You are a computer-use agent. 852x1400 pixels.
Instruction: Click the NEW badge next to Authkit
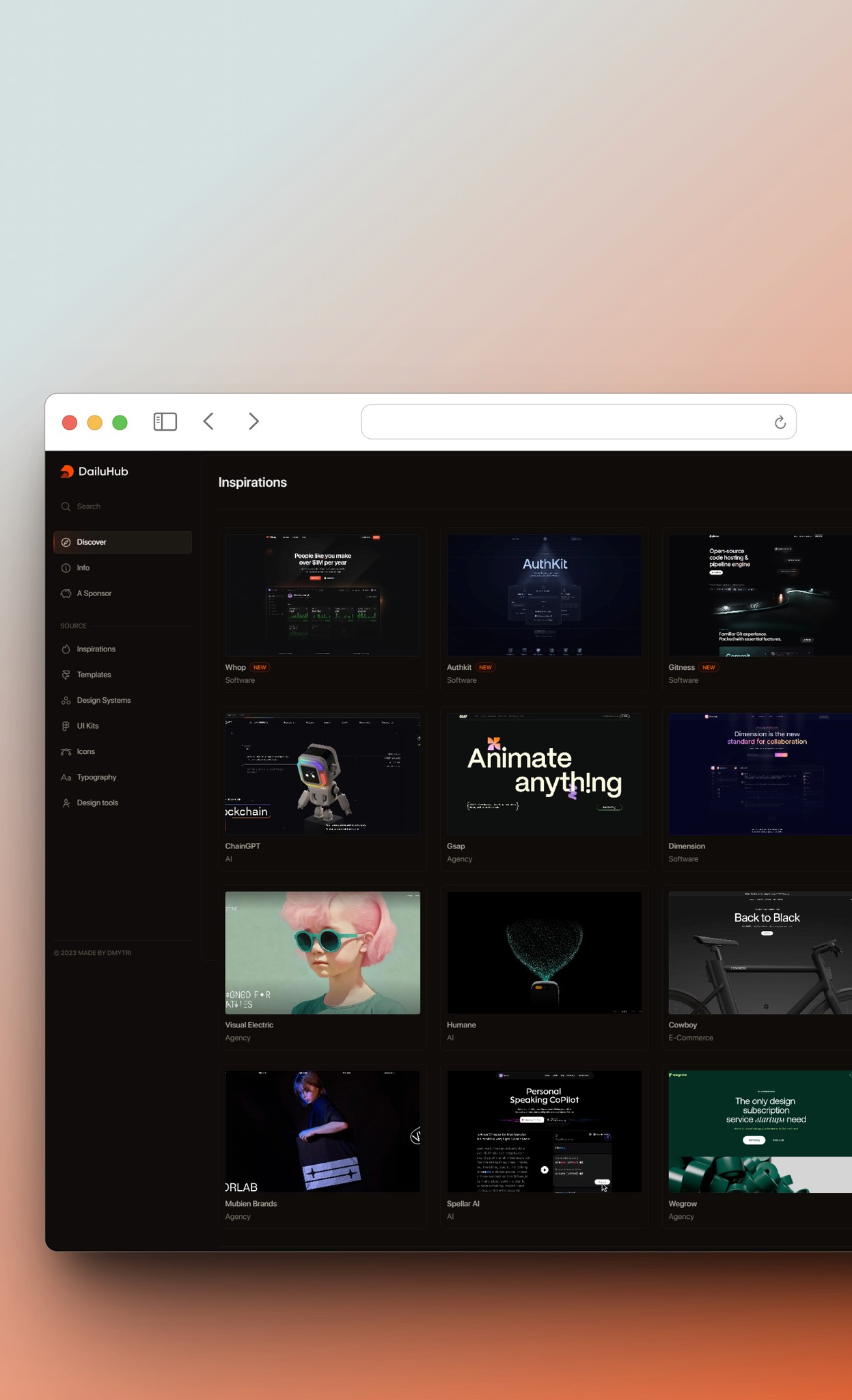[x=485, y=667]
